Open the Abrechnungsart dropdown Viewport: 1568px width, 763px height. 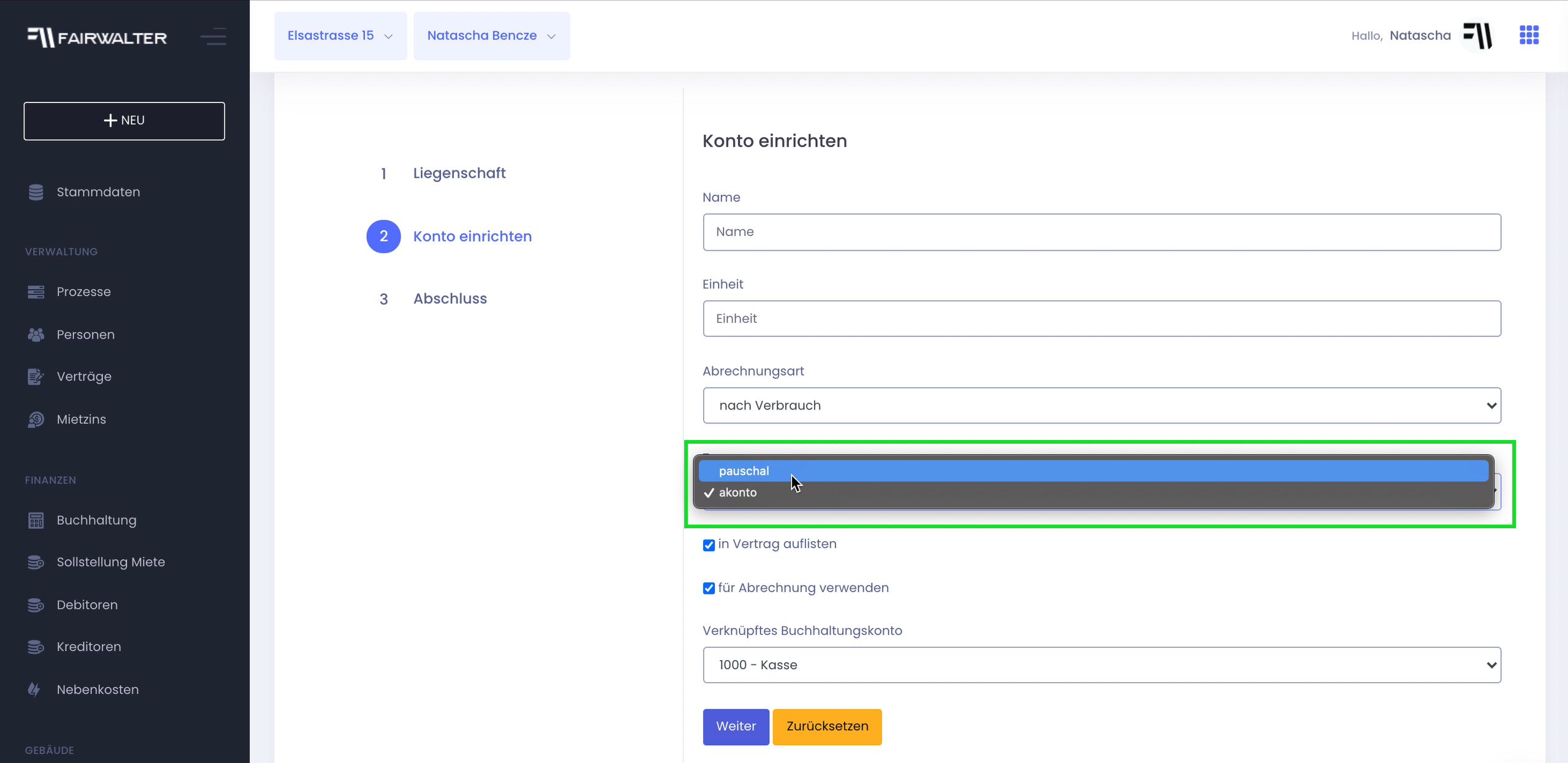tap(1101, 405)
